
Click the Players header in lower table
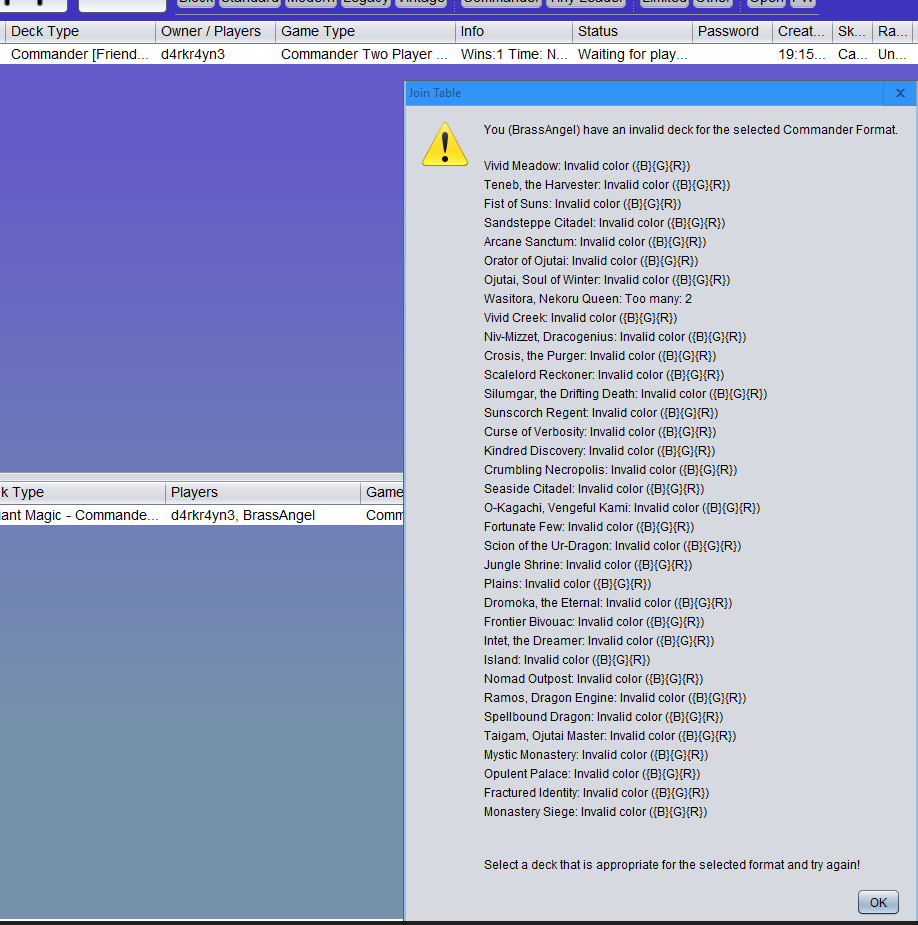click(x=263, y=492)
